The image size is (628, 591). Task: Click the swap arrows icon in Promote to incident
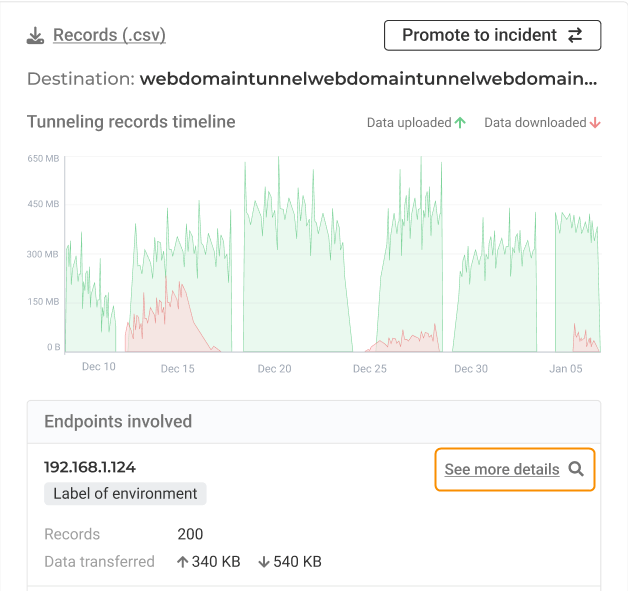click(575, 35)
